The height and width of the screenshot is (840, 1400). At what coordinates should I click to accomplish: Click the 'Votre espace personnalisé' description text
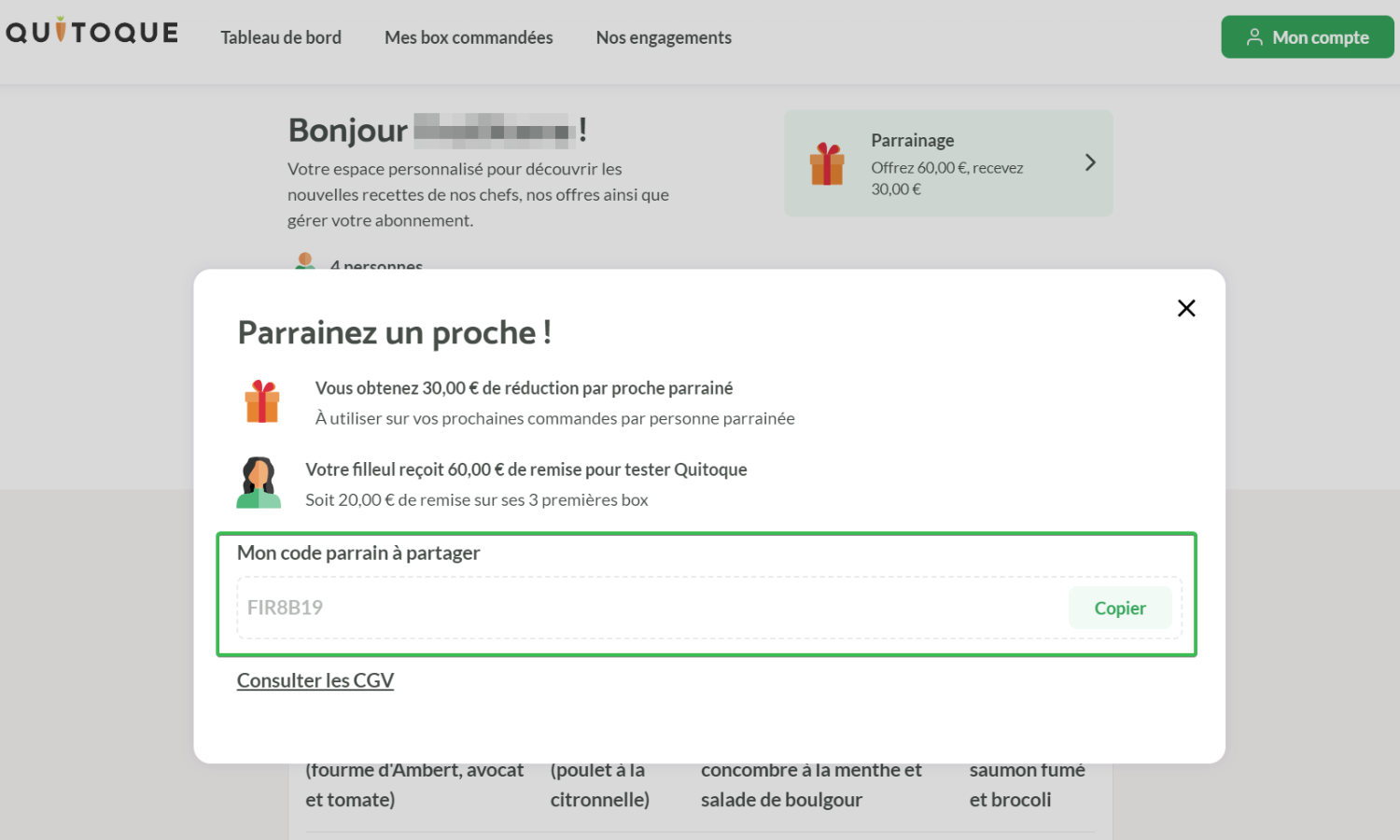478,194
